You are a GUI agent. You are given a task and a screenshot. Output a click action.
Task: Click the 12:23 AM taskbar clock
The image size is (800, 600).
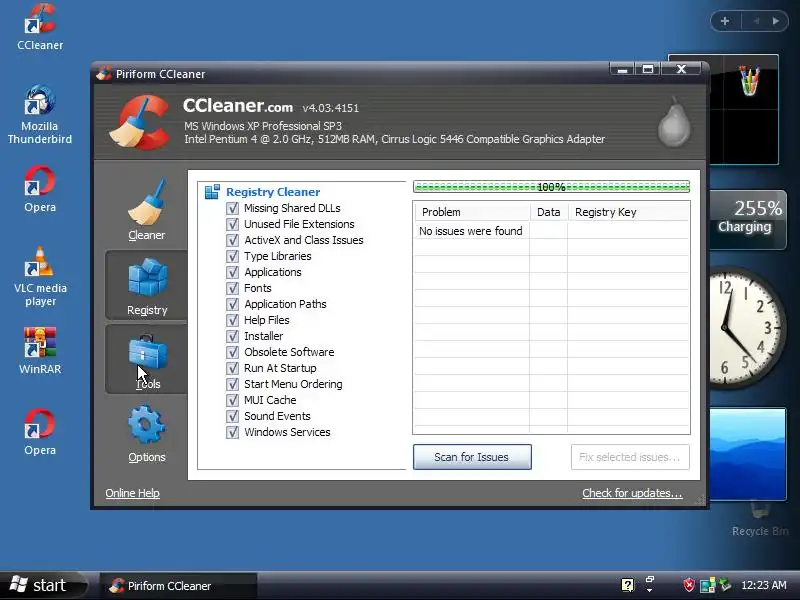[x=763, y=585]
